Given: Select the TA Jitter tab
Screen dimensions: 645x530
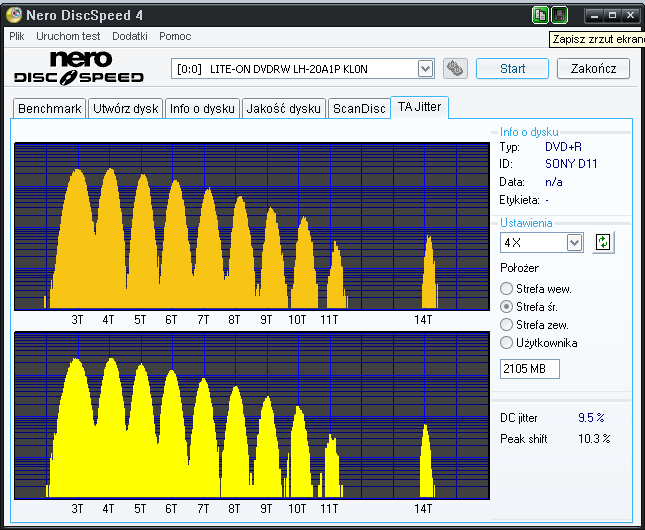Looking at the screenshot, I should 419,107.
